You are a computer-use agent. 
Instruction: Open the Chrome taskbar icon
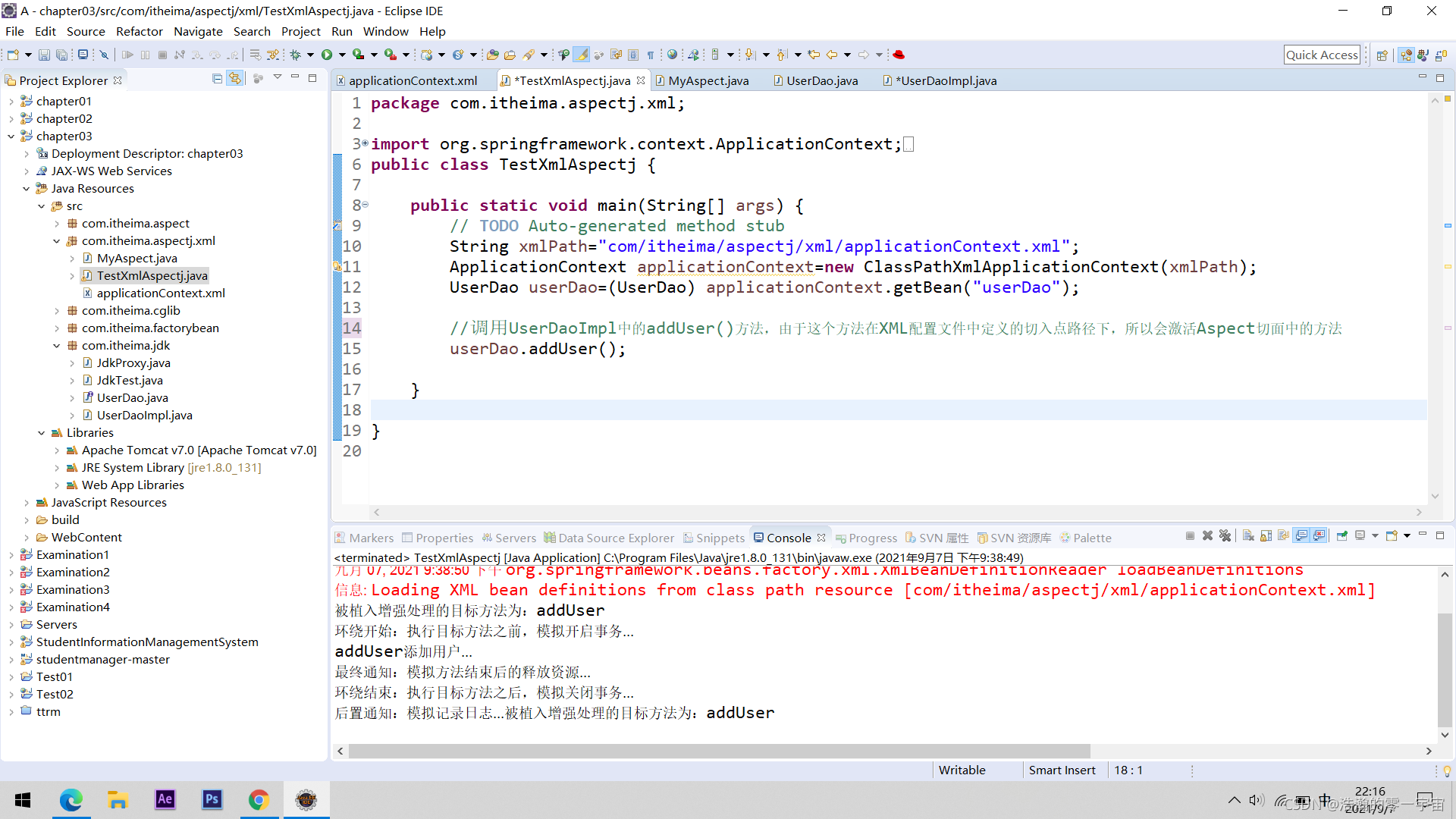(x=259, y=799)
